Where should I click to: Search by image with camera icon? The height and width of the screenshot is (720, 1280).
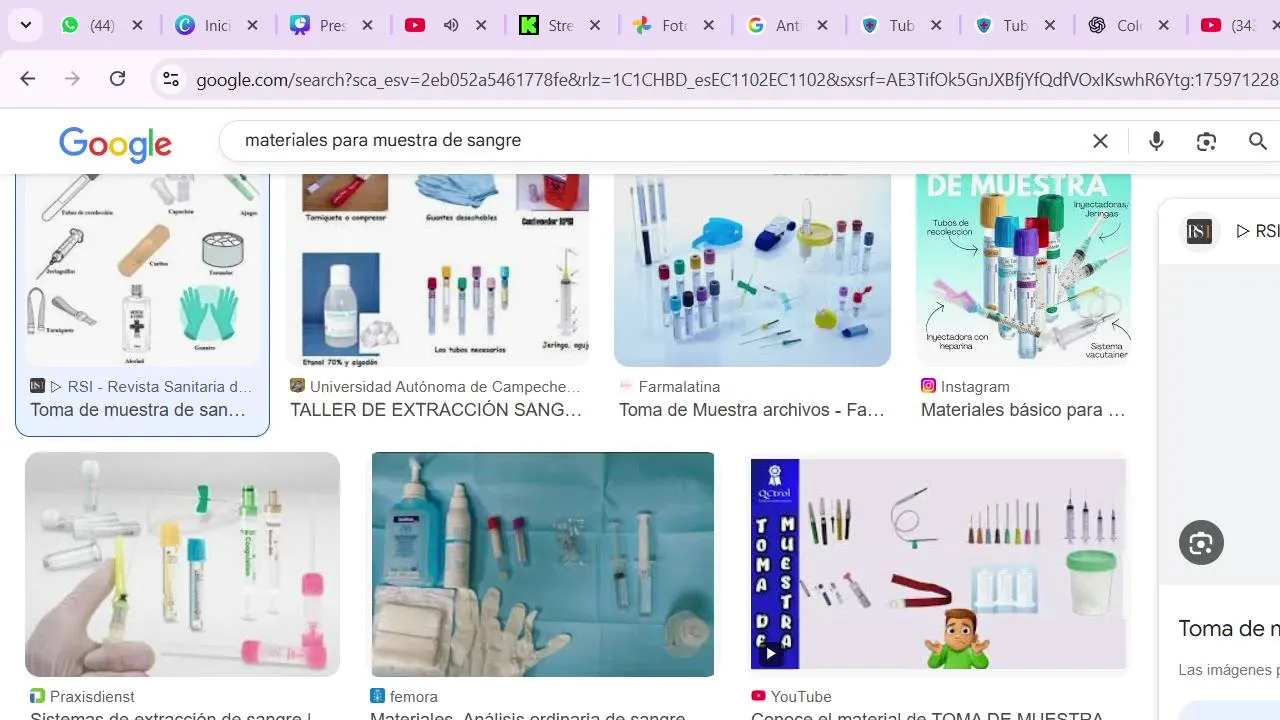pos(1206,142)
